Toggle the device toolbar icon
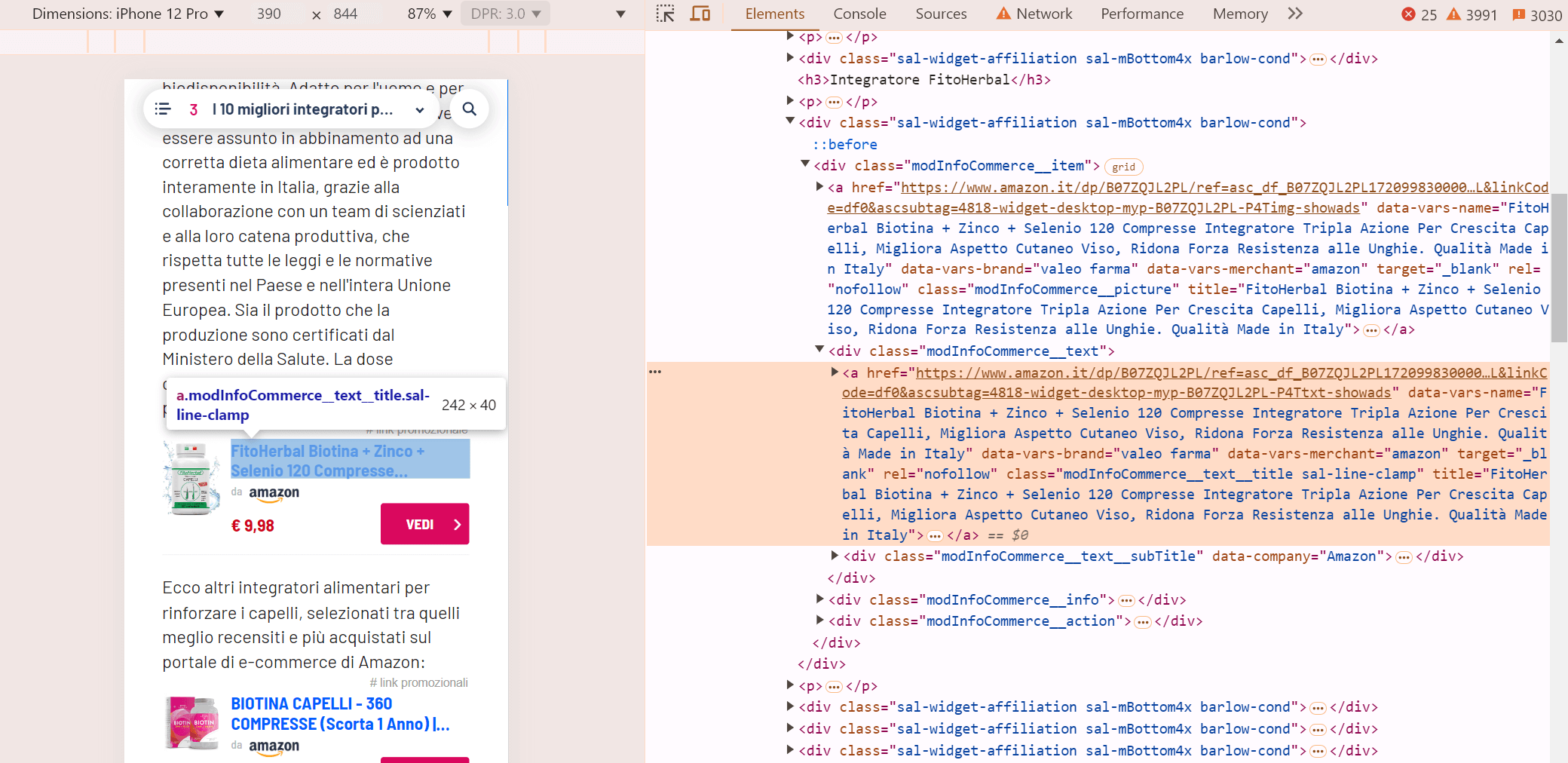This screenshot has height=763, width=1568. (700, 14)
